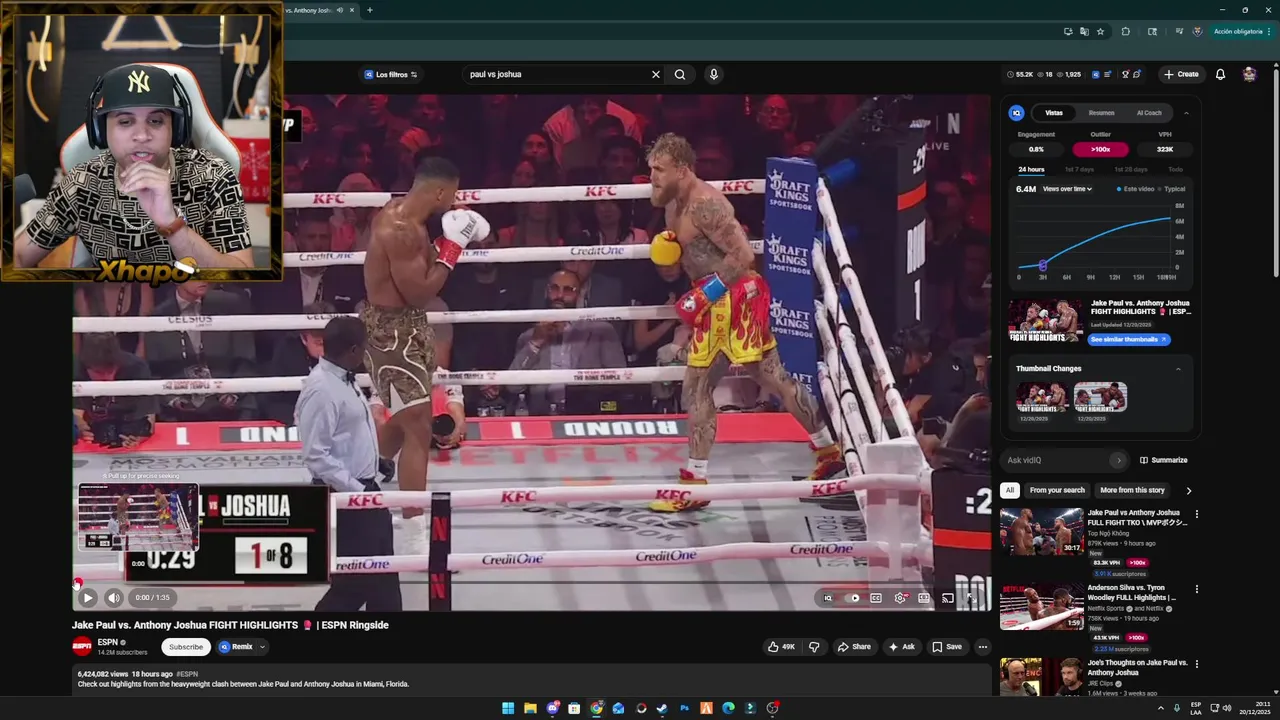This screenshot has height=720, width=1280.
Task: Toggle autoplay switch in player
Action: (852, 598)
